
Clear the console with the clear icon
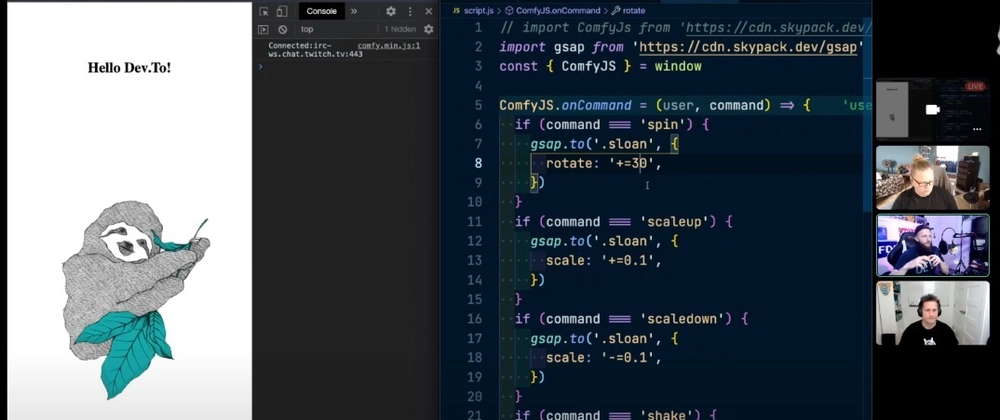(x=282, y=30)
